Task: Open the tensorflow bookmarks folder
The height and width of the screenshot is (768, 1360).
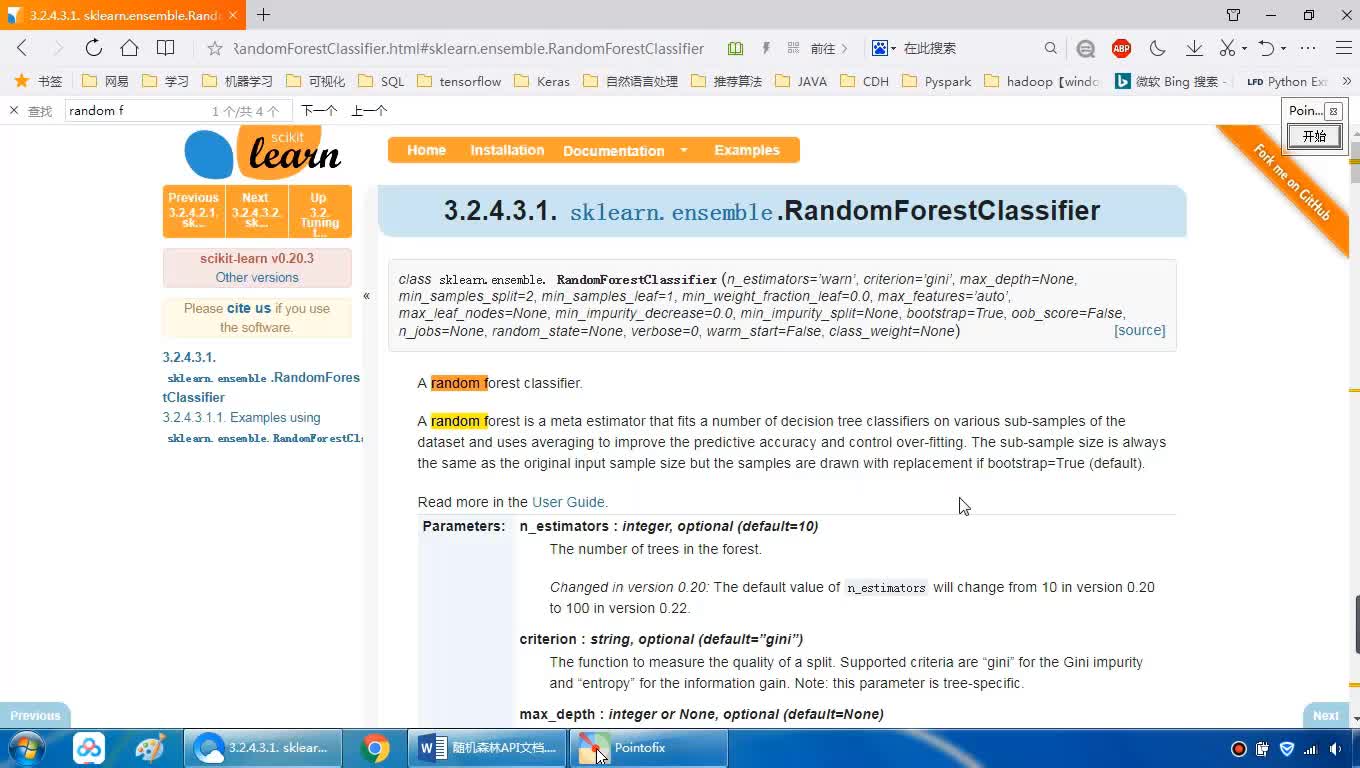Action: (x=459, y=81)
